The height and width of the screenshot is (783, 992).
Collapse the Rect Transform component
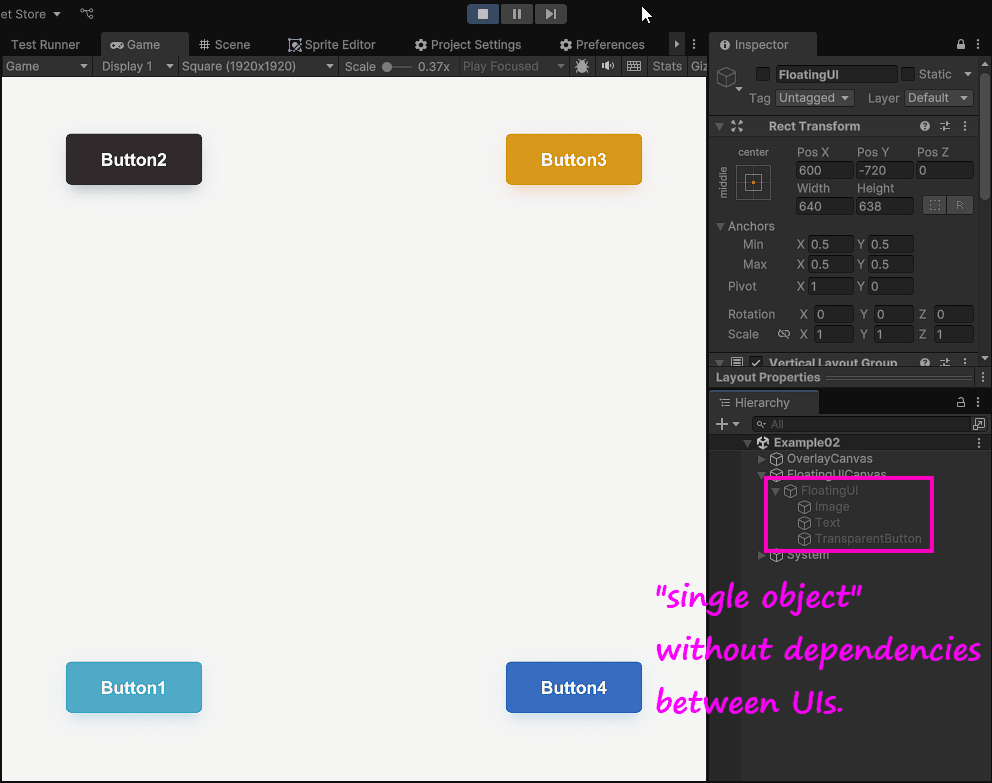[719, 126]
